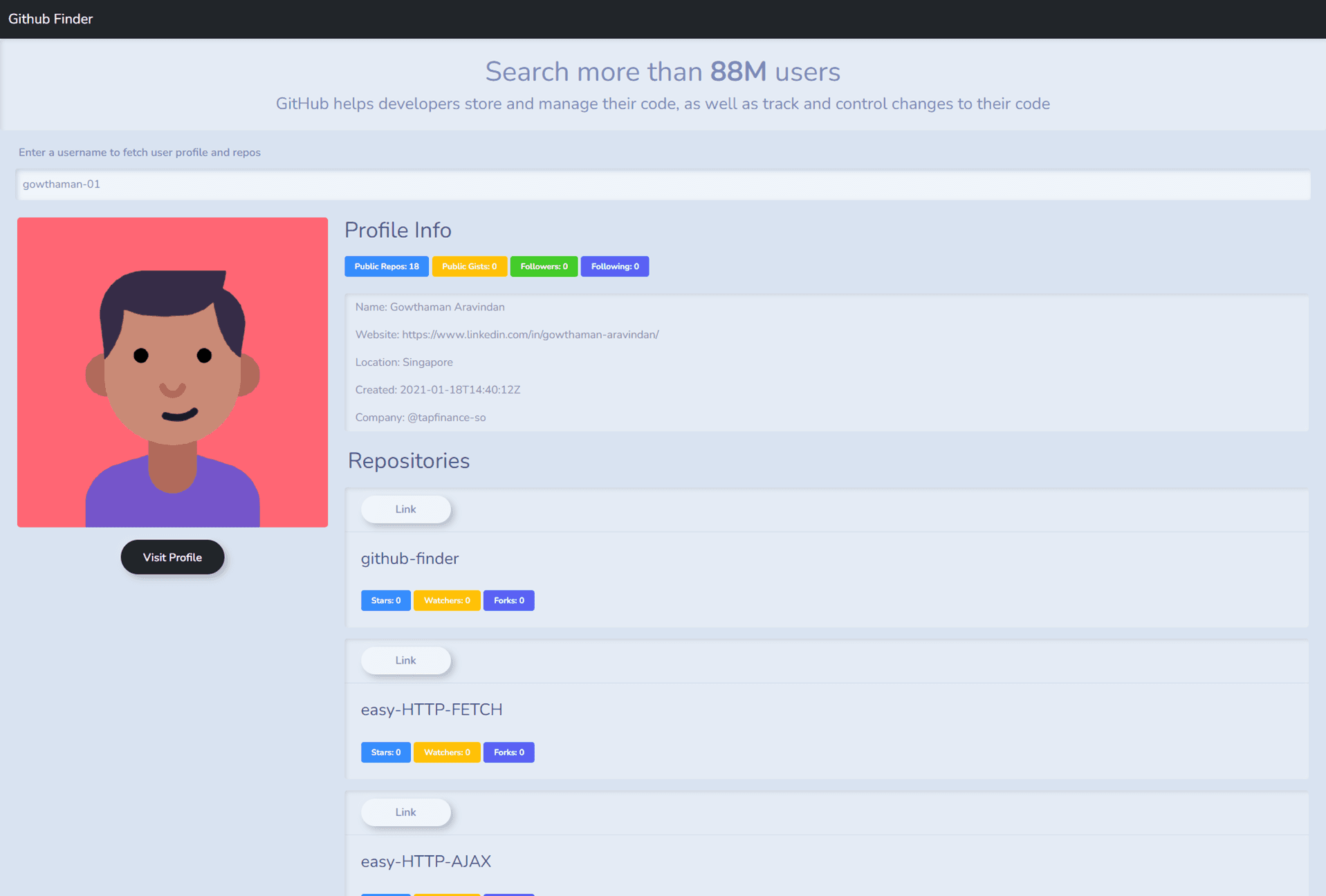1326x896 pixels.
Task: Click the Followers: 0 badge
Action: coord(544,266)
